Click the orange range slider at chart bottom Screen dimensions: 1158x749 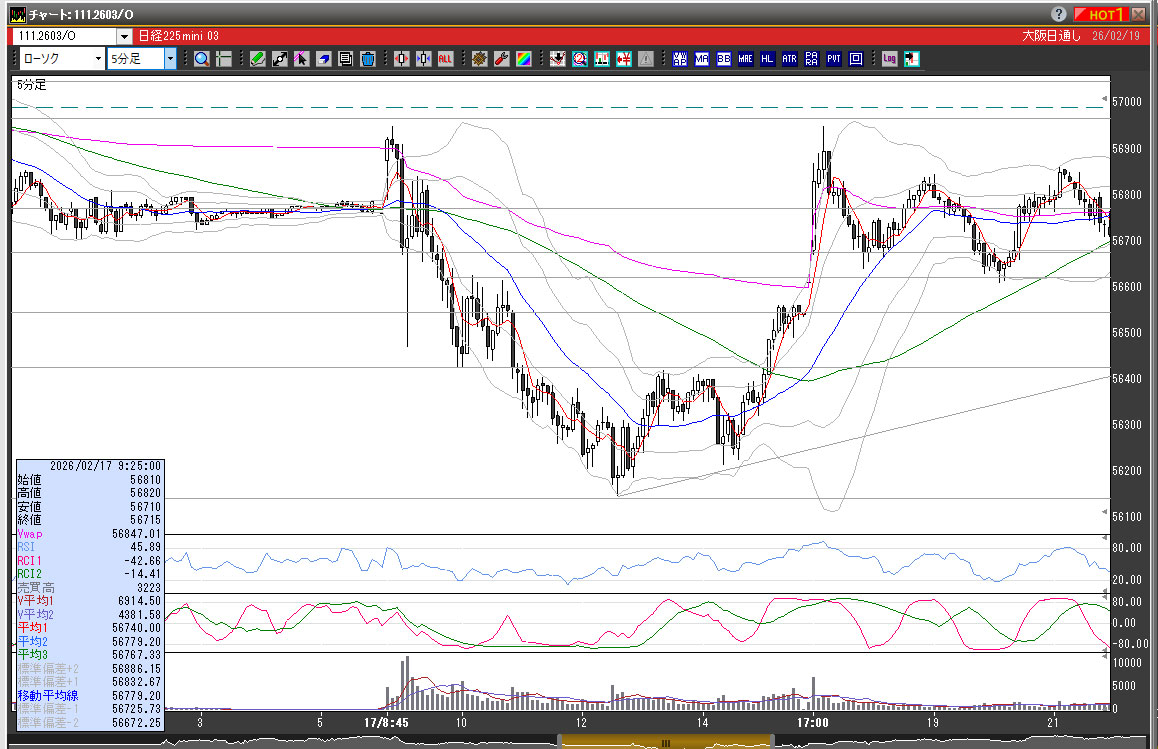pyautogui.click(x=663, y=743)
